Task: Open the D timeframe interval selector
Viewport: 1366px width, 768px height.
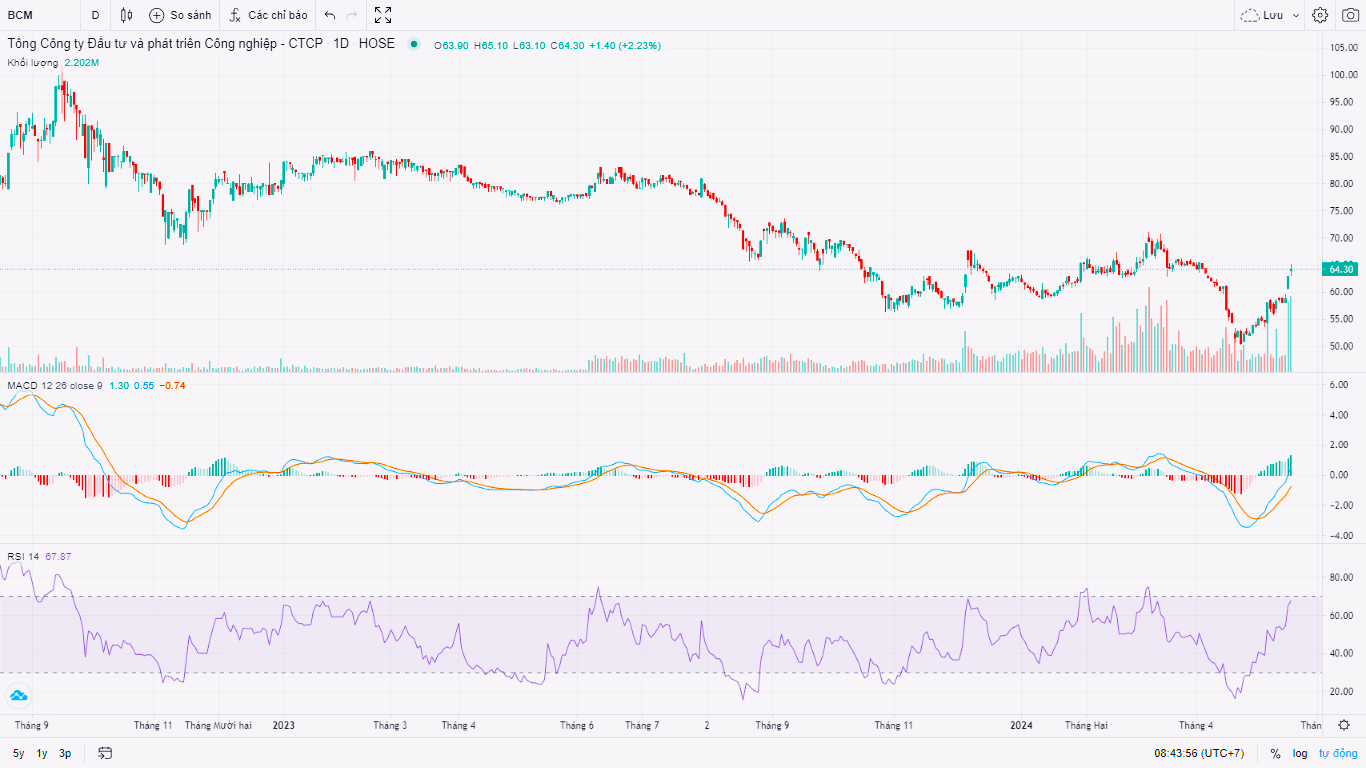Action: tap(95, 15)
